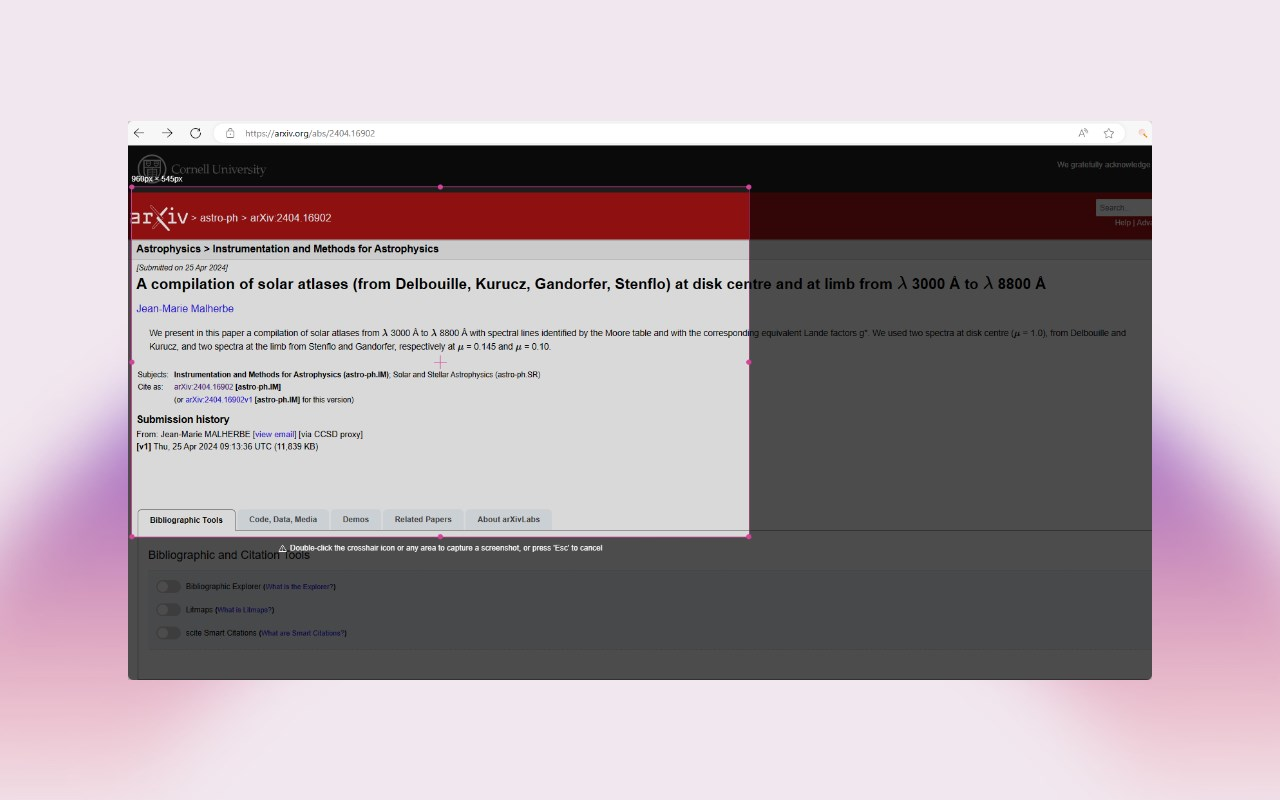Open the About arXivLabs tab
Viewport: 1280px width, 800px height.
(508, 520)
